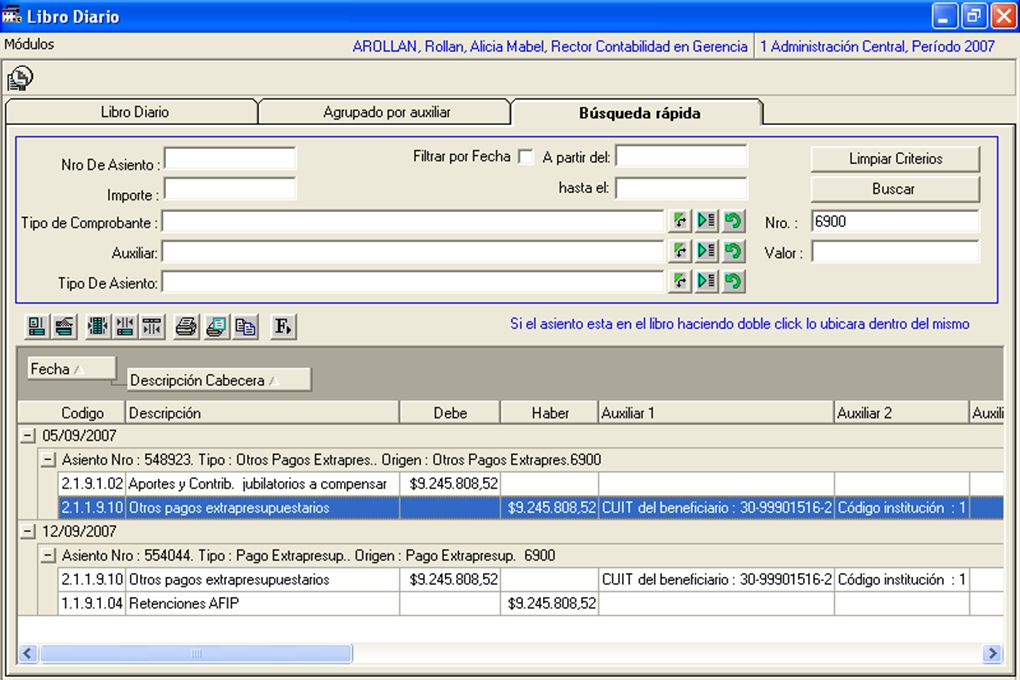Viewport: 1020px width, 680px height.
Task: Click the F font button in the grid toolbar
Action: (283, 326)
